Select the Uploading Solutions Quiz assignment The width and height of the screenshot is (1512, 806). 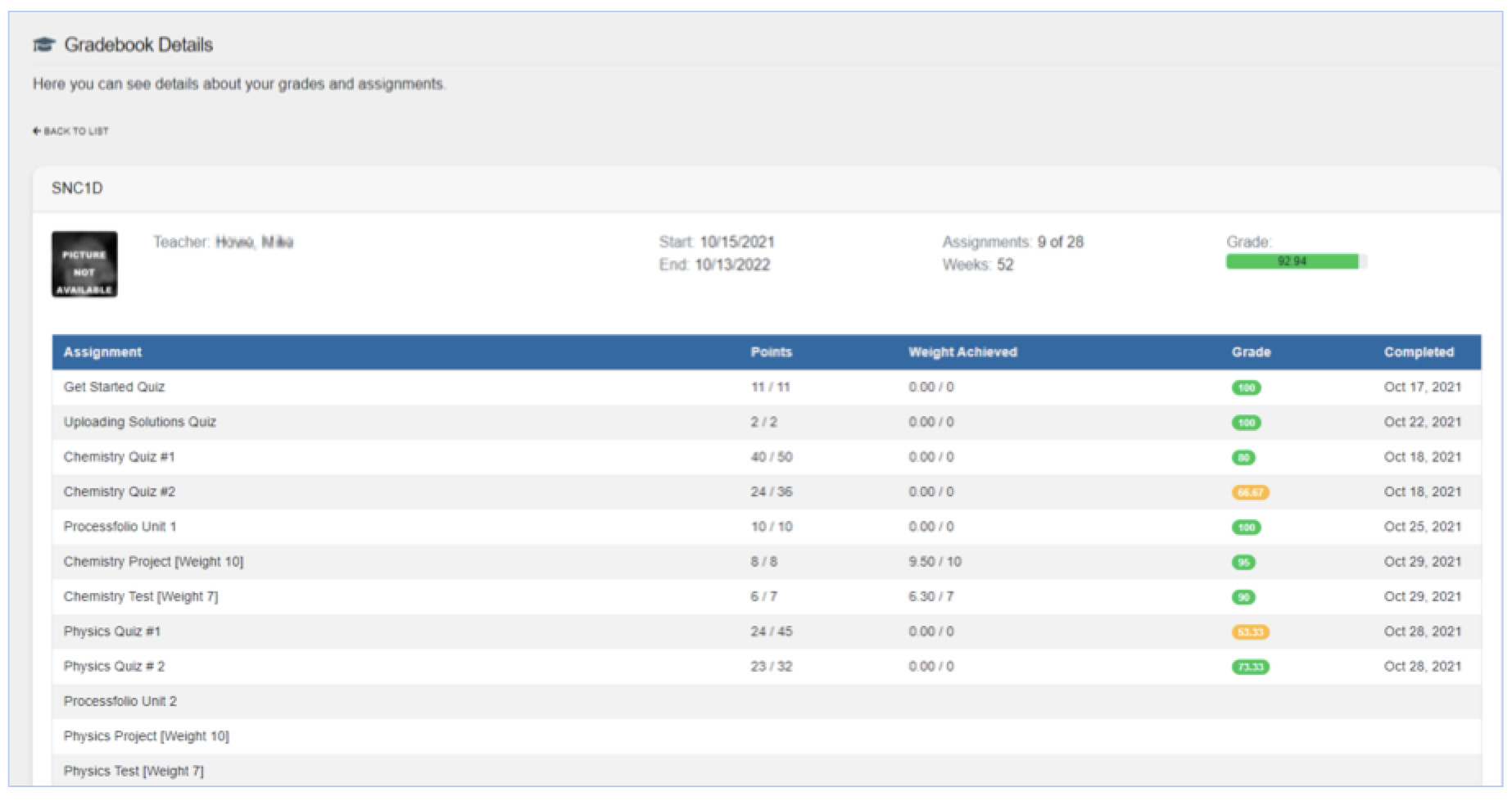(x=140, y=422)
